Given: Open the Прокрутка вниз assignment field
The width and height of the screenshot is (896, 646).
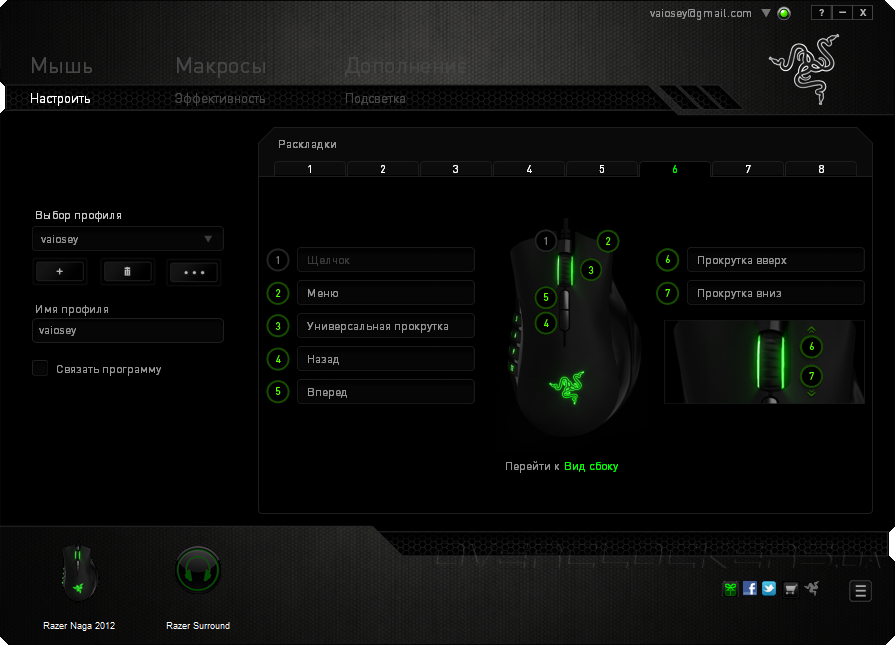Looking at the screenshot, I should 775,293.
